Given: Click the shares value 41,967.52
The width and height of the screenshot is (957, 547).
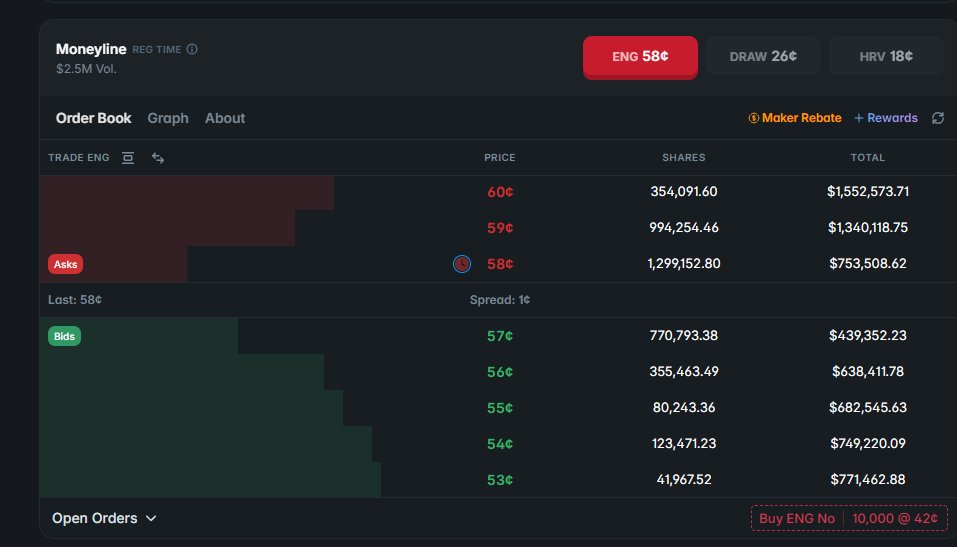Looking at the screenshot, I should [x=684, y=480].
